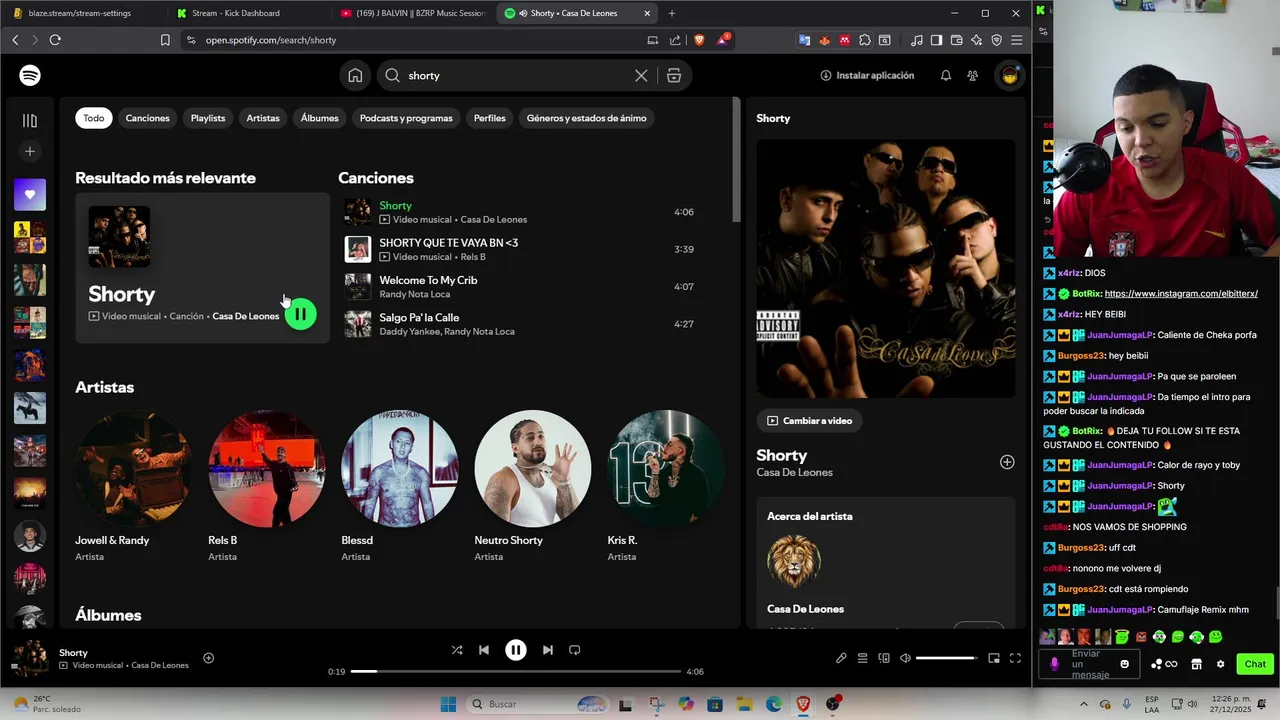Select the Playlists filter chip
The height and width of the screenshot is (720, 1280).
(208, 118)
